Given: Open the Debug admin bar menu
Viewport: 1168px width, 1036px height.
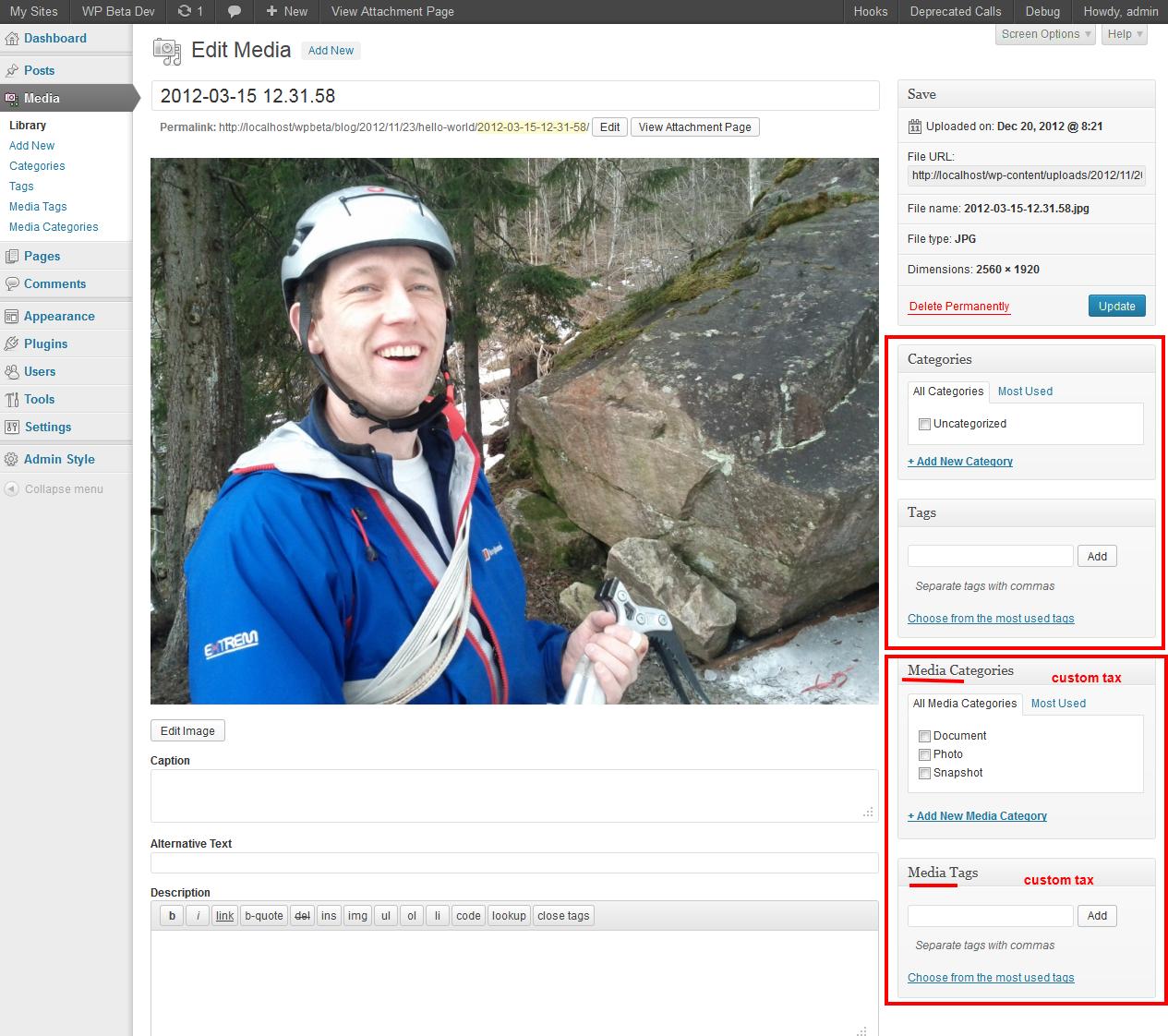Looking at the screenshot, I should [x=1042, y=11].
